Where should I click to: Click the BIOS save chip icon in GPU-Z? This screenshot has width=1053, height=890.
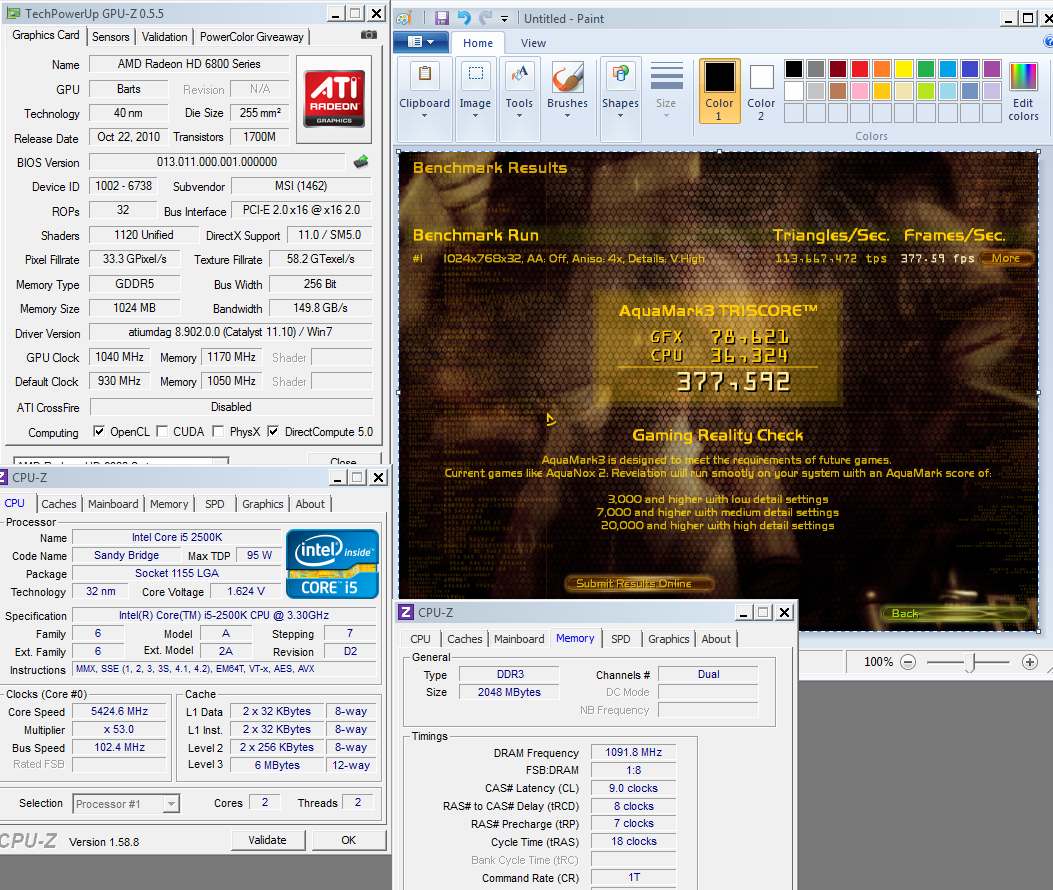361,161
